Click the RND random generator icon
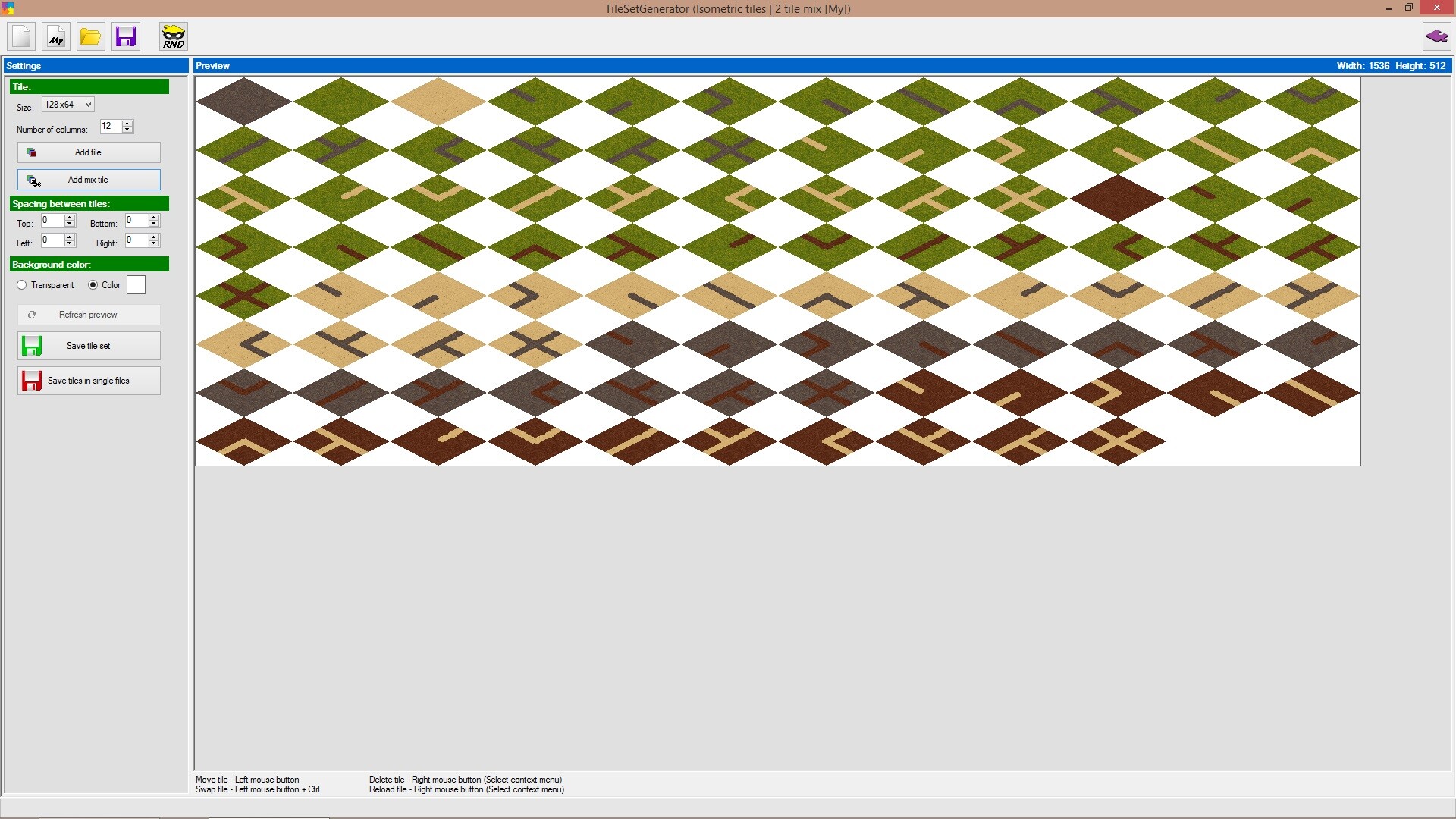The height and width of the screenshot is (819, 1456). pos(174,36)
